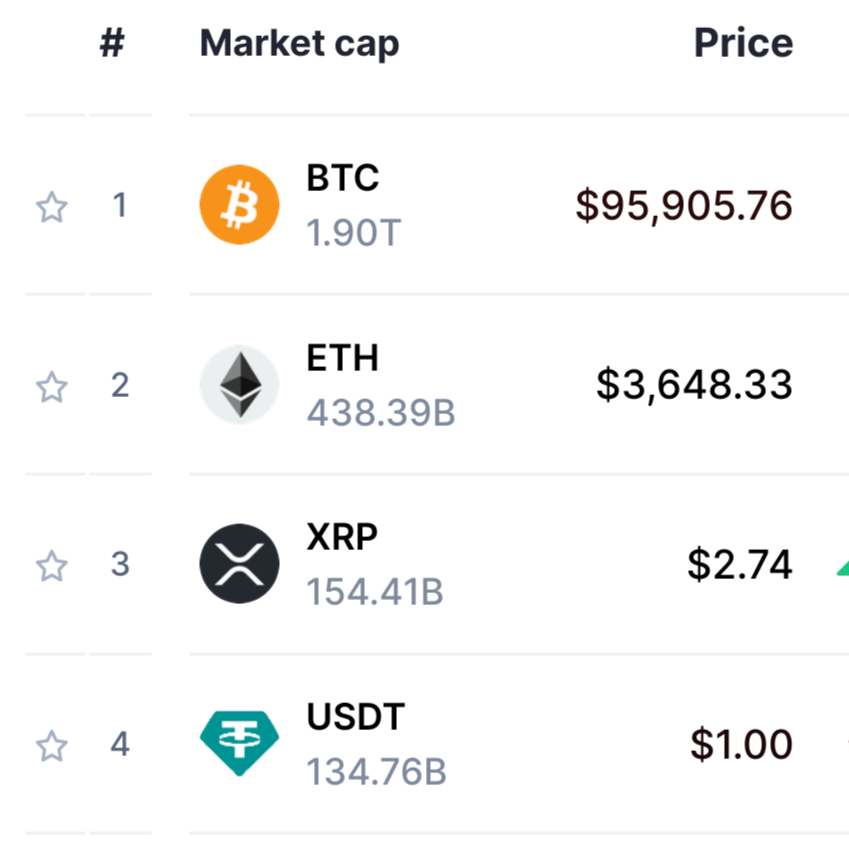
Task: Toggle the ETH favorite star
Action: click(x=51, y=388)
